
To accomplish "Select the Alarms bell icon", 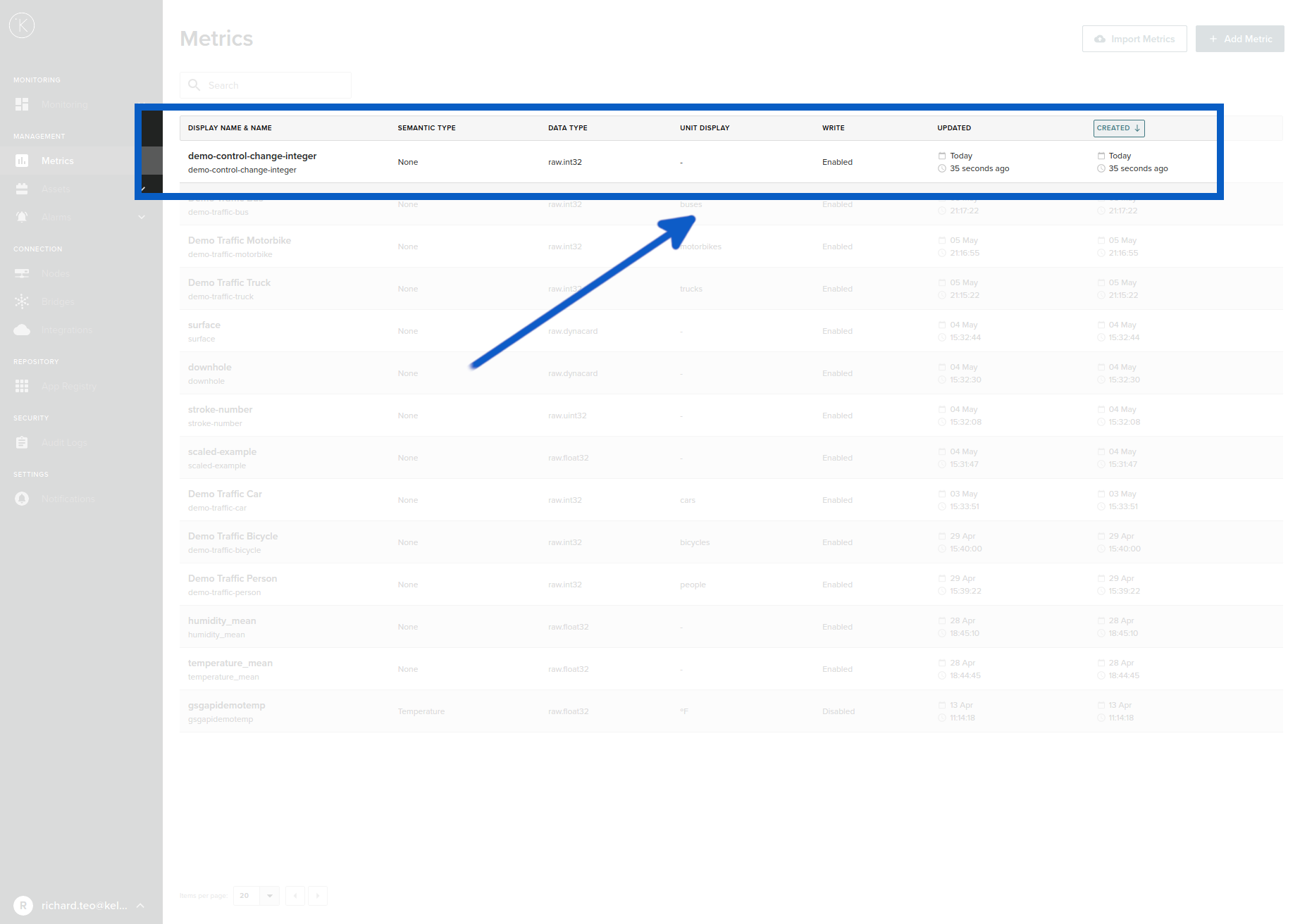I will click(x=22, y=217).
